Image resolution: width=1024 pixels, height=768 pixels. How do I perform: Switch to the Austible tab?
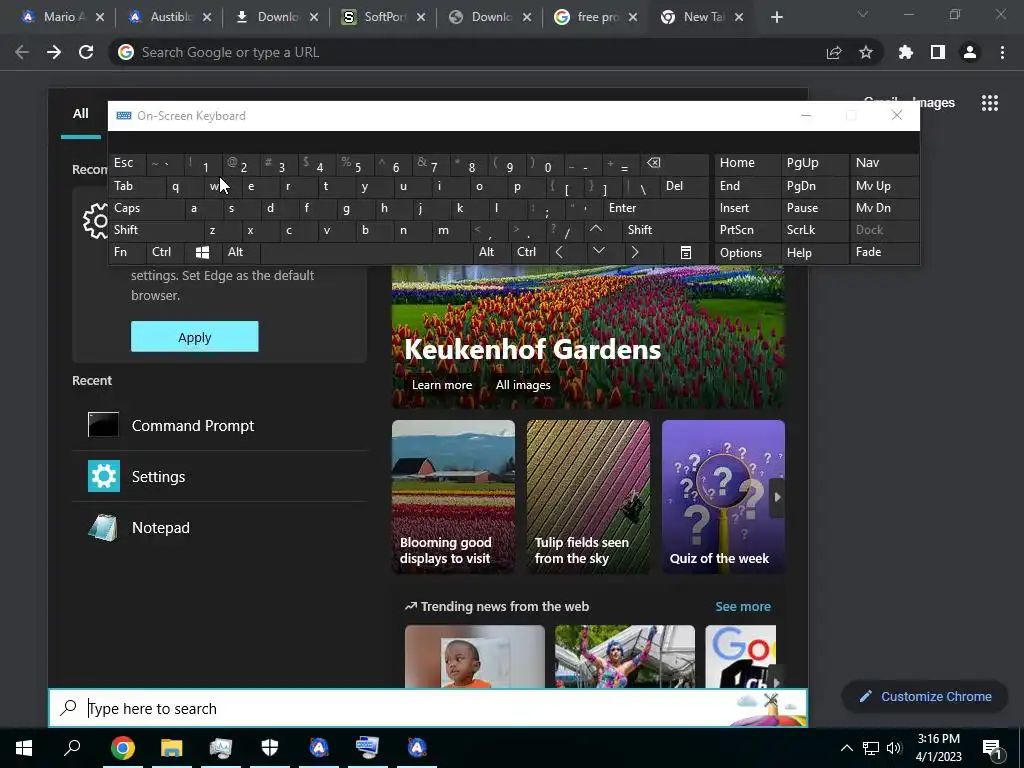coord(170,17)
